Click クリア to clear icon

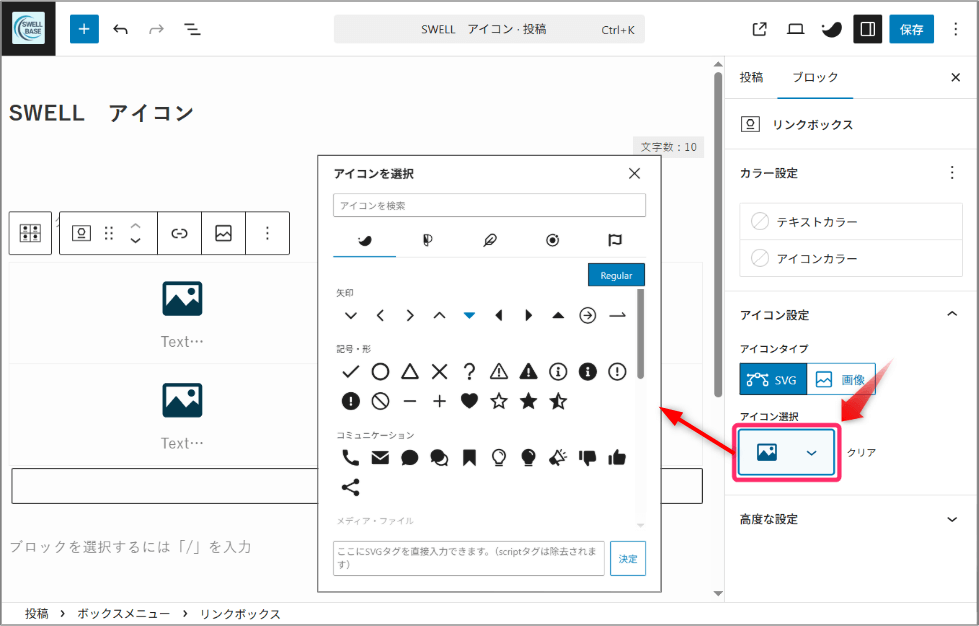(x=862, y=452)
